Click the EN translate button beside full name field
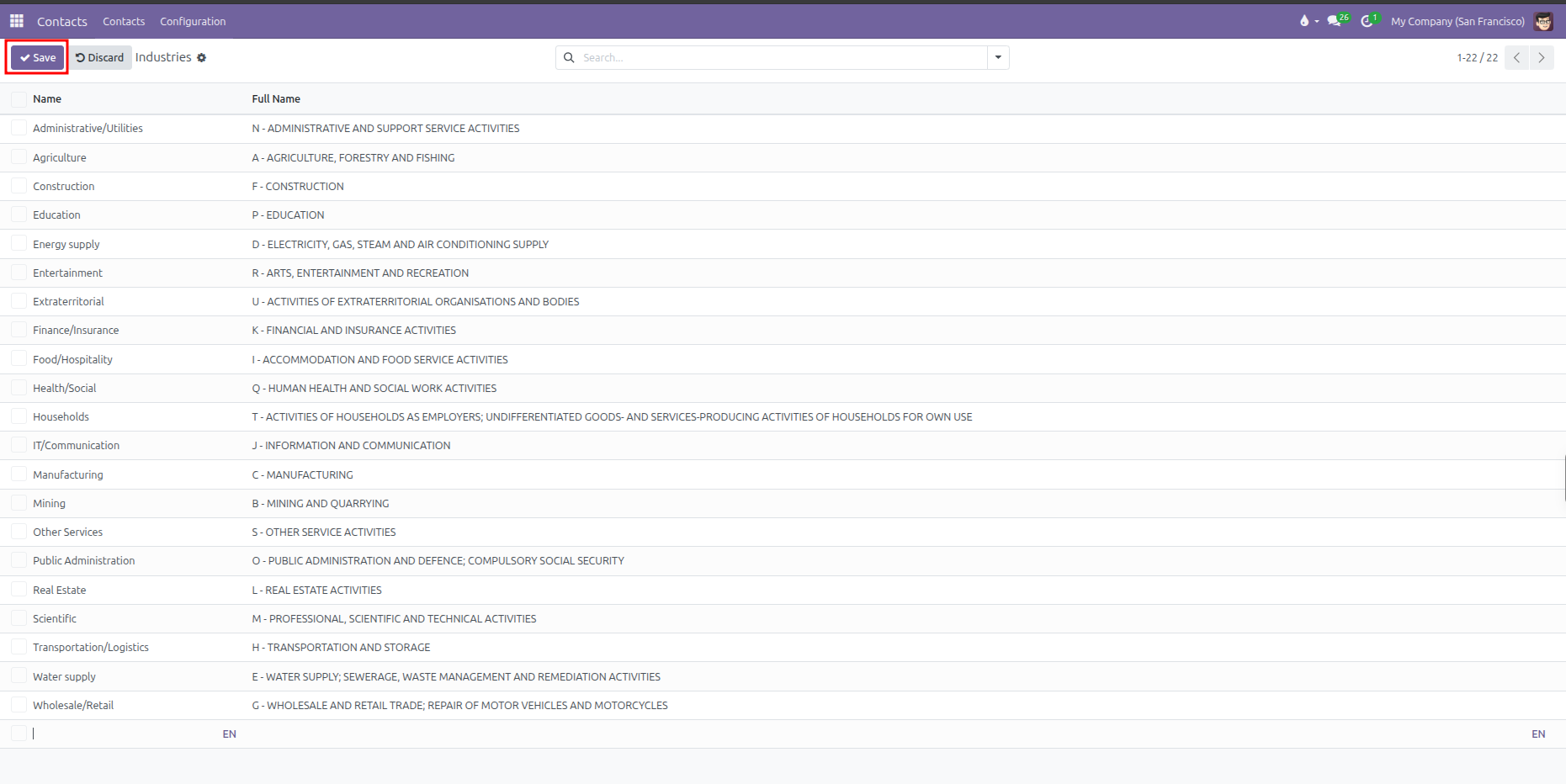The height and width of the screenshot is (784, 1566). (x=1538, y=734)
